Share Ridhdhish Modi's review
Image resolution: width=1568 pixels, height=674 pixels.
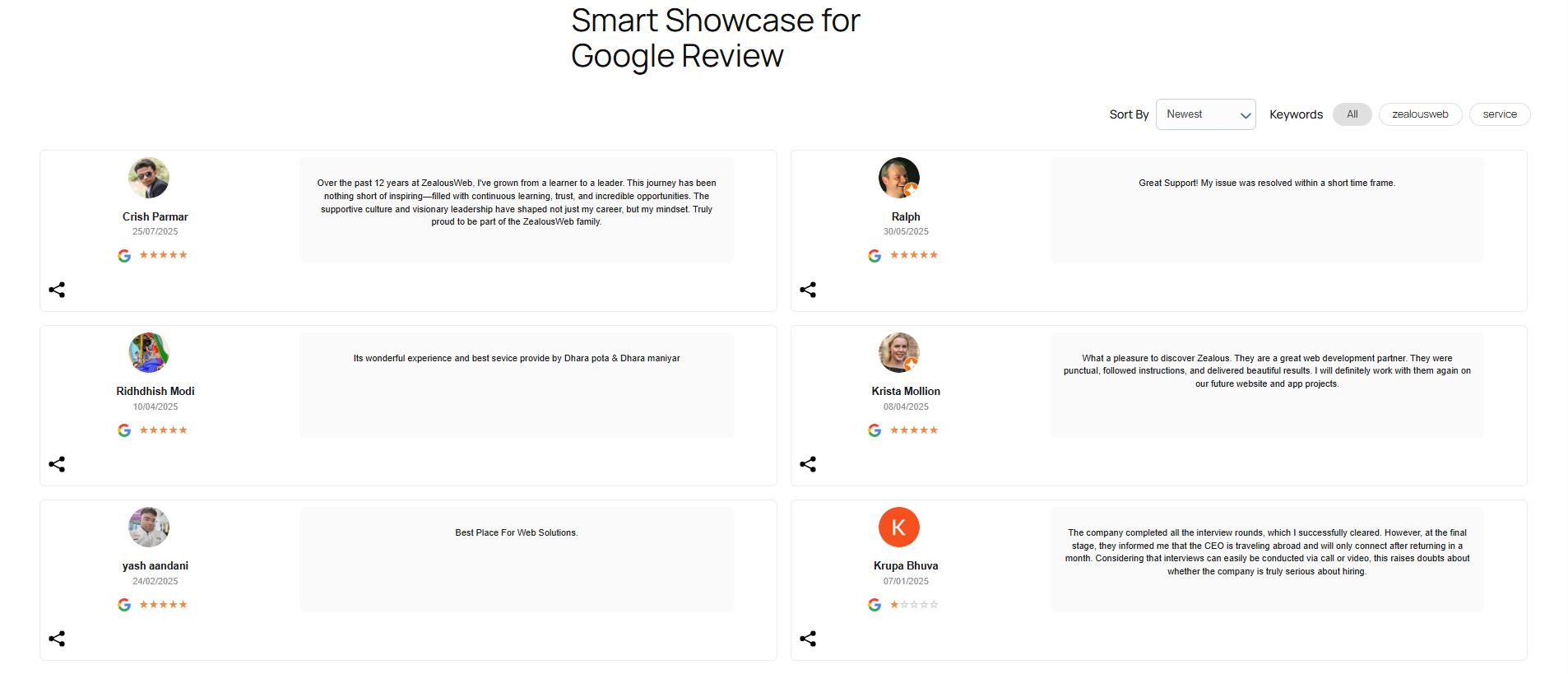(57, 464)
